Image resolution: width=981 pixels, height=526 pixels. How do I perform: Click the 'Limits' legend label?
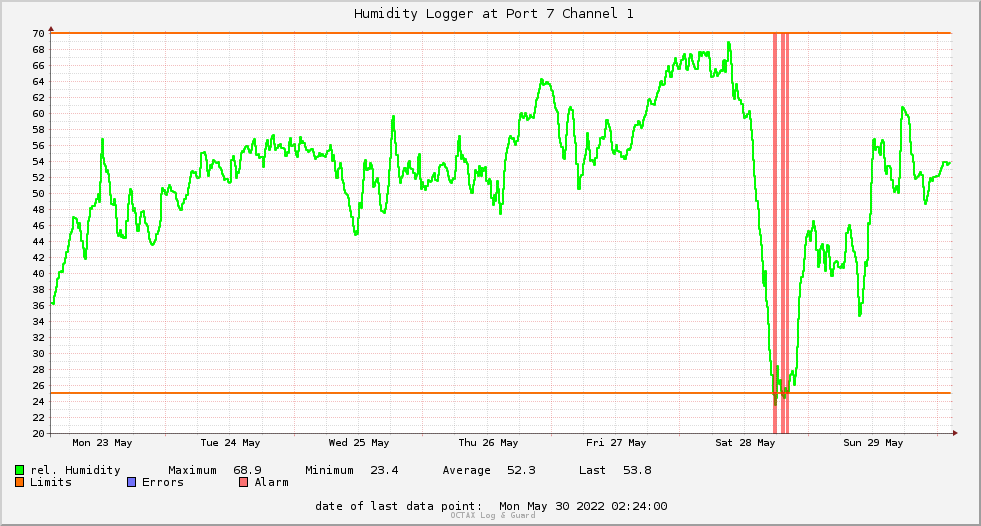coord(51,482)
